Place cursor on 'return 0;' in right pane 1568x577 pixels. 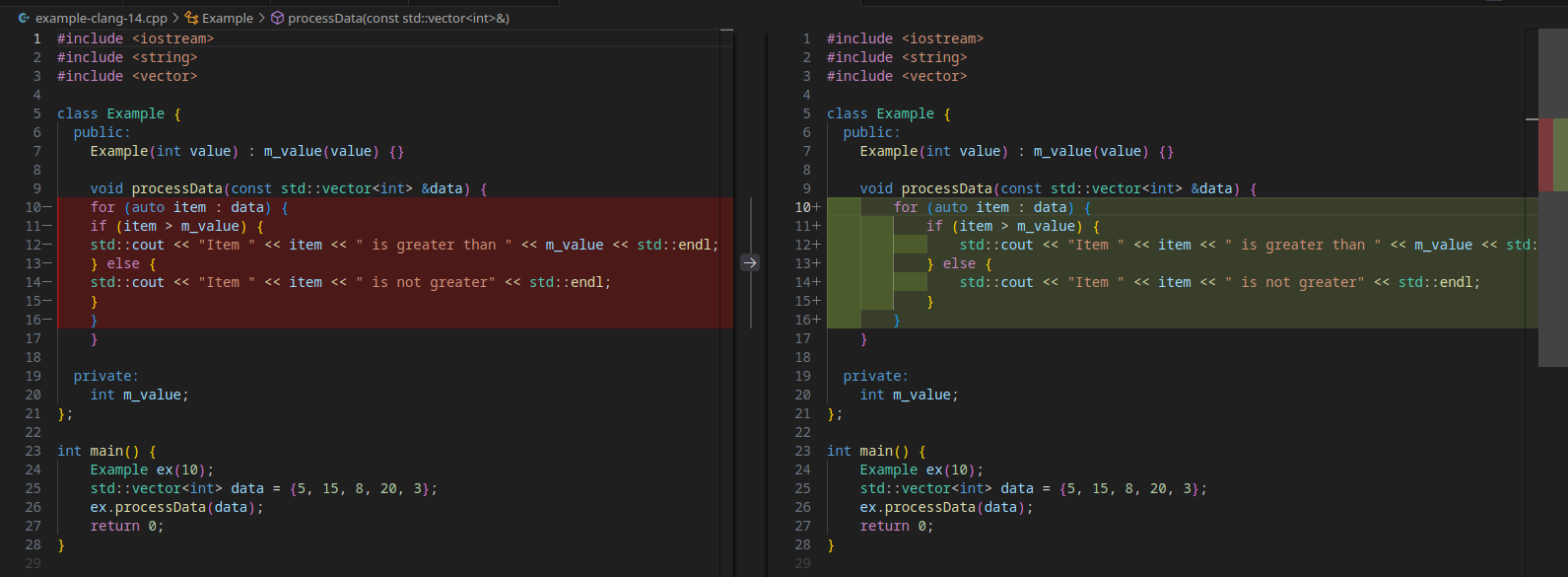point(895,526)
